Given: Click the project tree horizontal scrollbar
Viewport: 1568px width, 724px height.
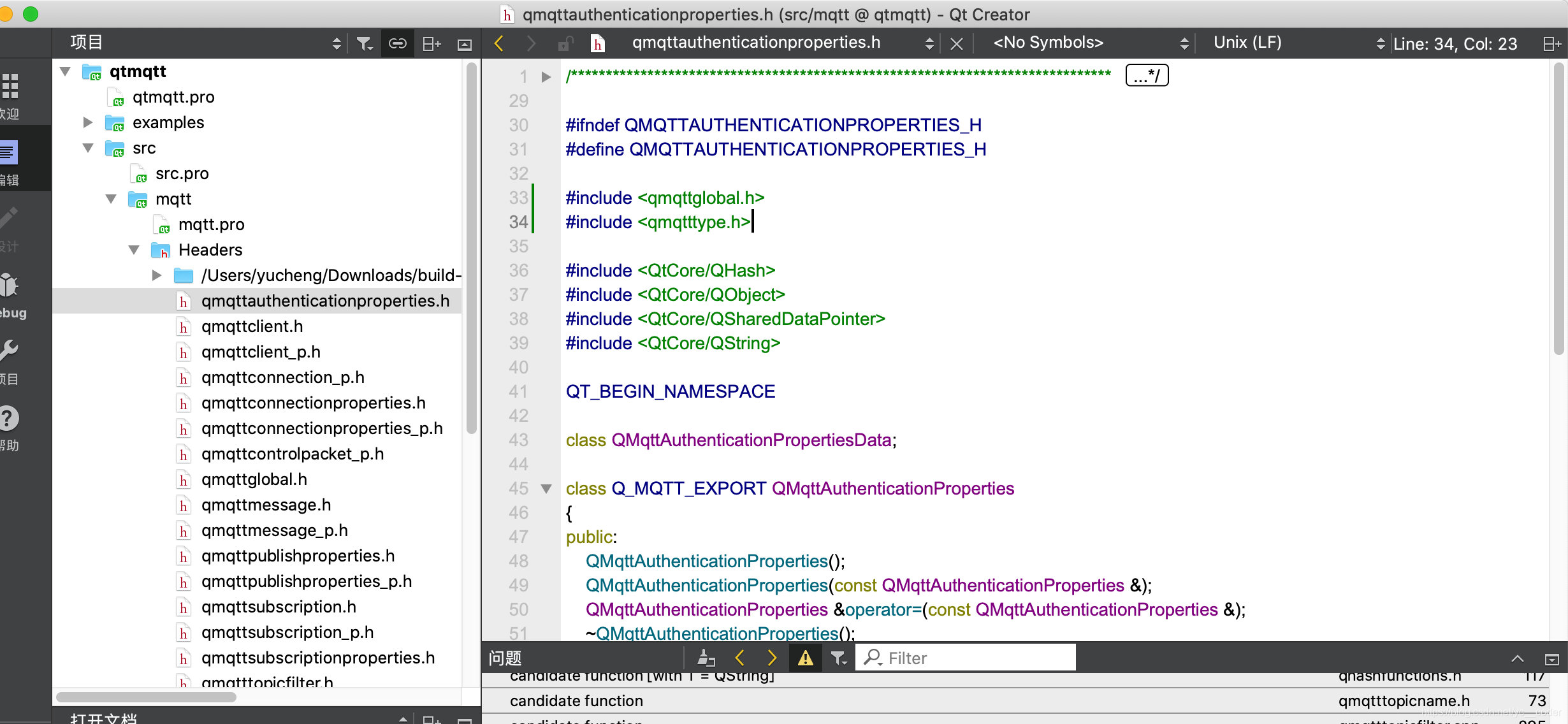Looking at the screenshot, I should pos(147,697).
